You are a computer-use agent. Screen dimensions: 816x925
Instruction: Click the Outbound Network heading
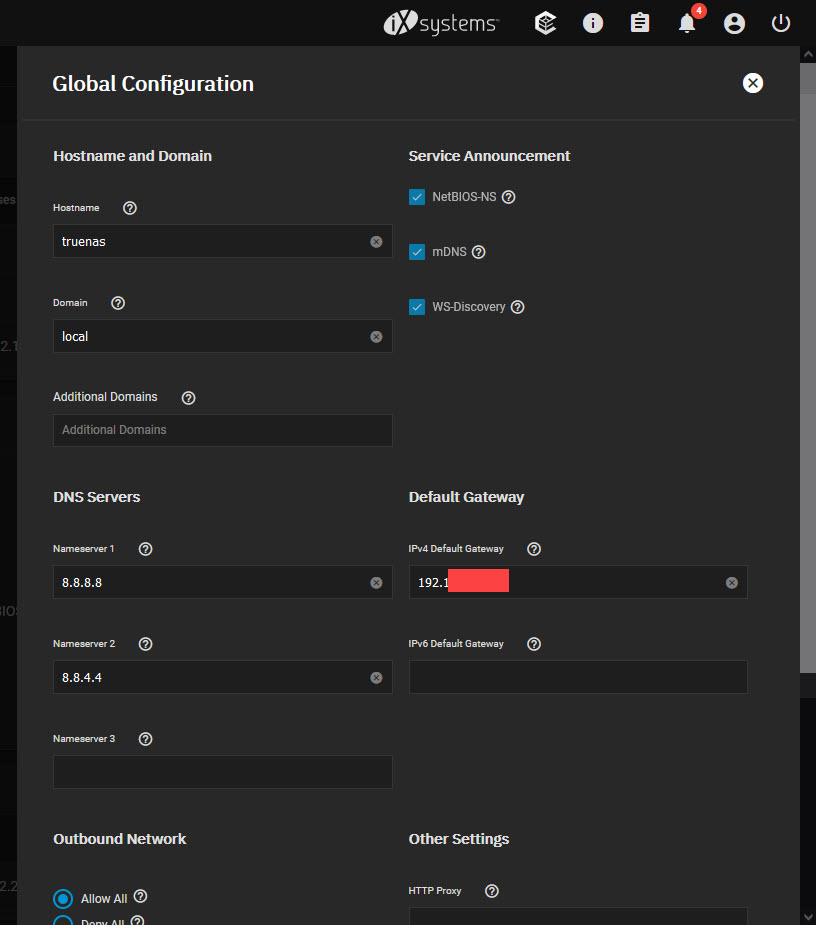pyautogui.click(x=120, y=839)
